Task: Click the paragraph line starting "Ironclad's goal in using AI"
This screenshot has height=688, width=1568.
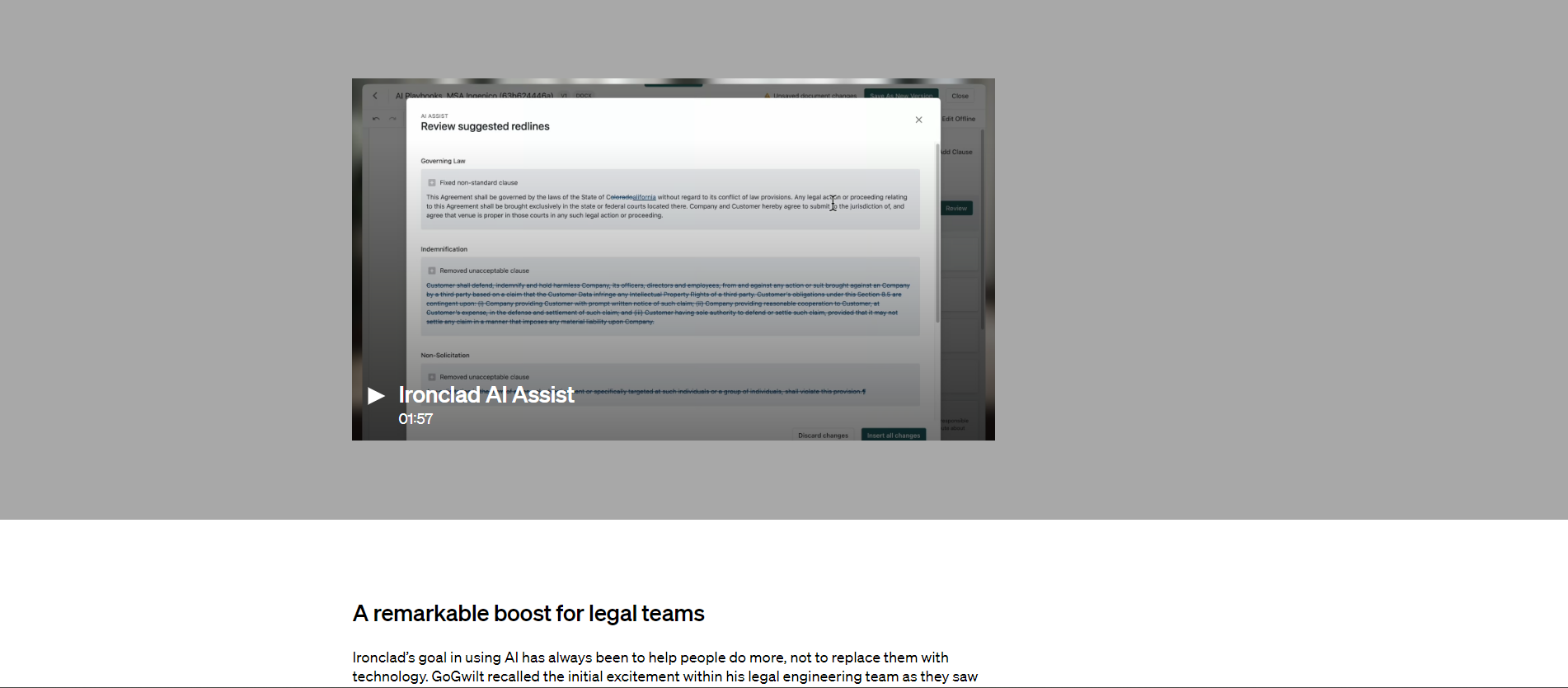Action: click(x=650, y=657)
